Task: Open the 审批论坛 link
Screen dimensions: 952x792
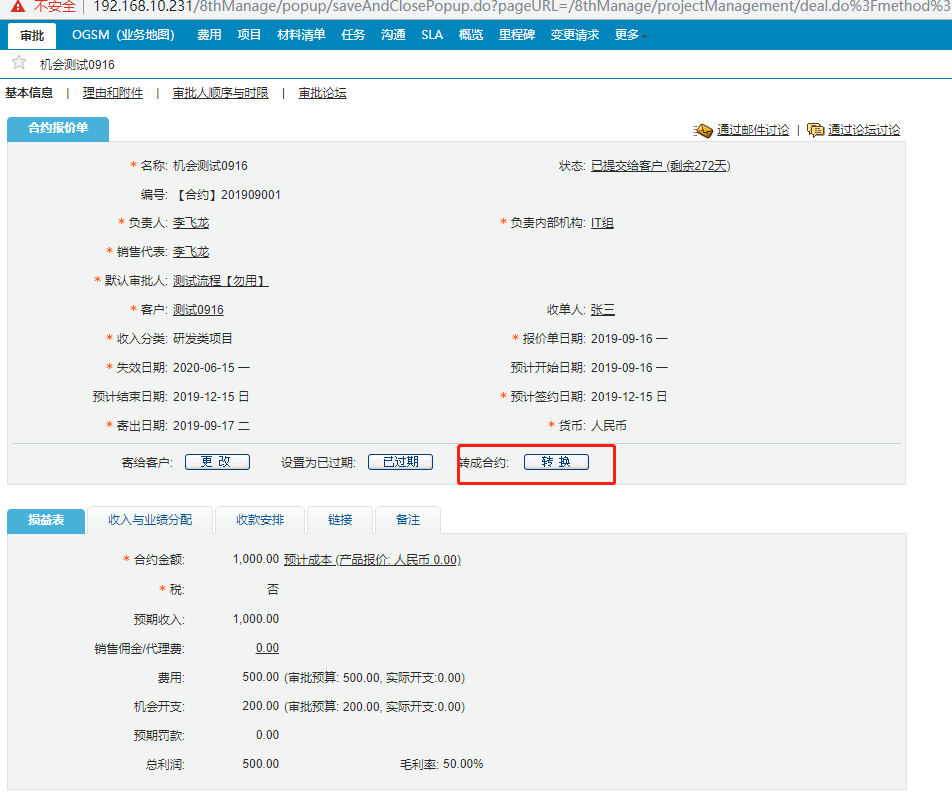Action: point(322,93)
